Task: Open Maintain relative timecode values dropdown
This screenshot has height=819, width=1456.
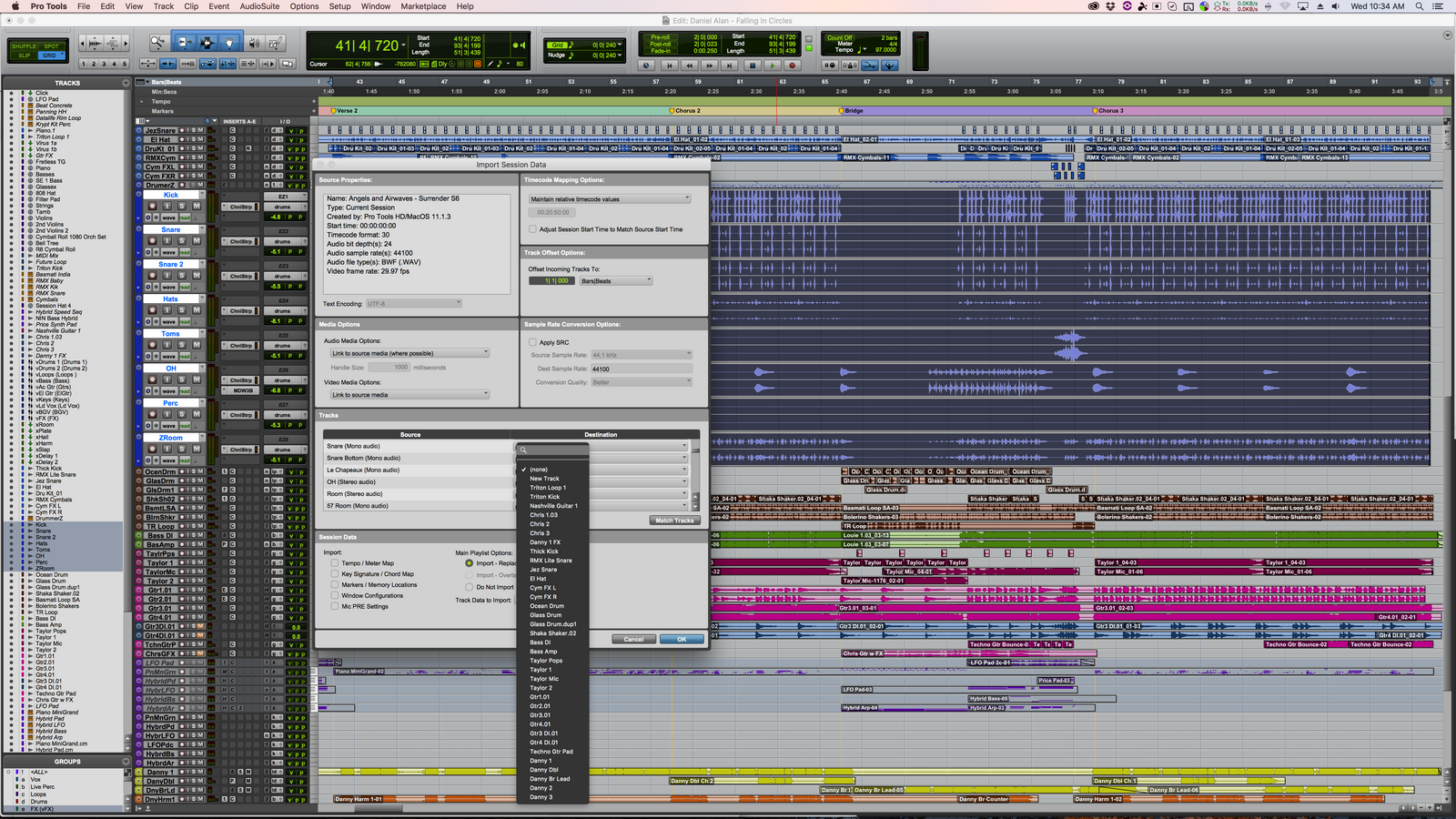Action: point(610,198)
